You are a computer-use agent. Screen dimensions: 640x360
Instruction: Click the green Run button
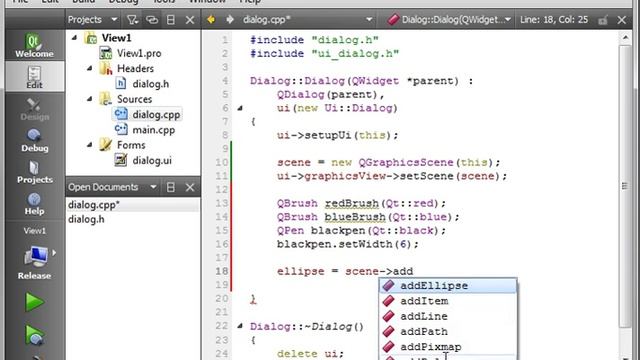coord(34,302)
